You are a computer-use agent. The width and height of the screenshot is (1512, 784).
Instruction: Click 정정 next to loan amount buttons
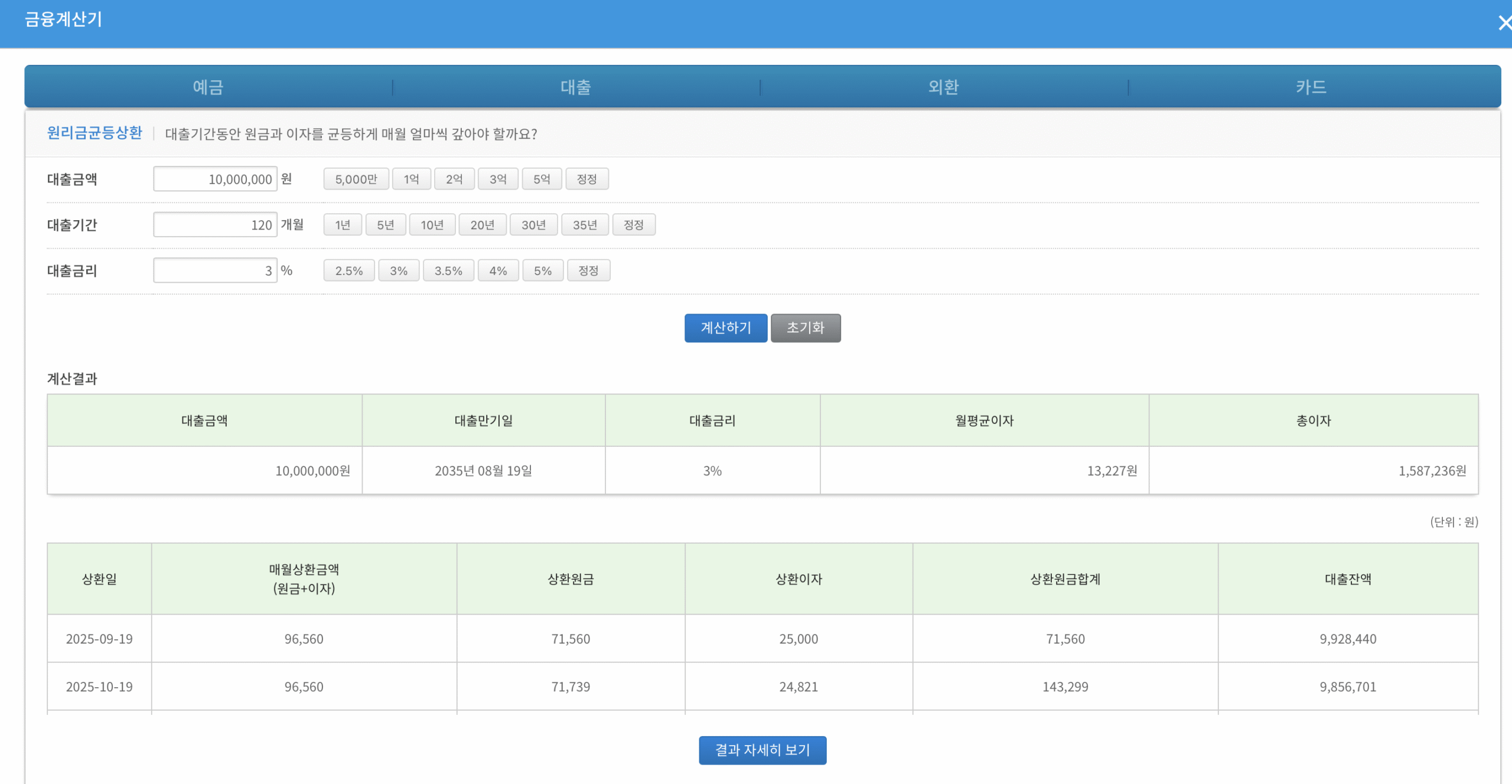[x=586, y=179]
